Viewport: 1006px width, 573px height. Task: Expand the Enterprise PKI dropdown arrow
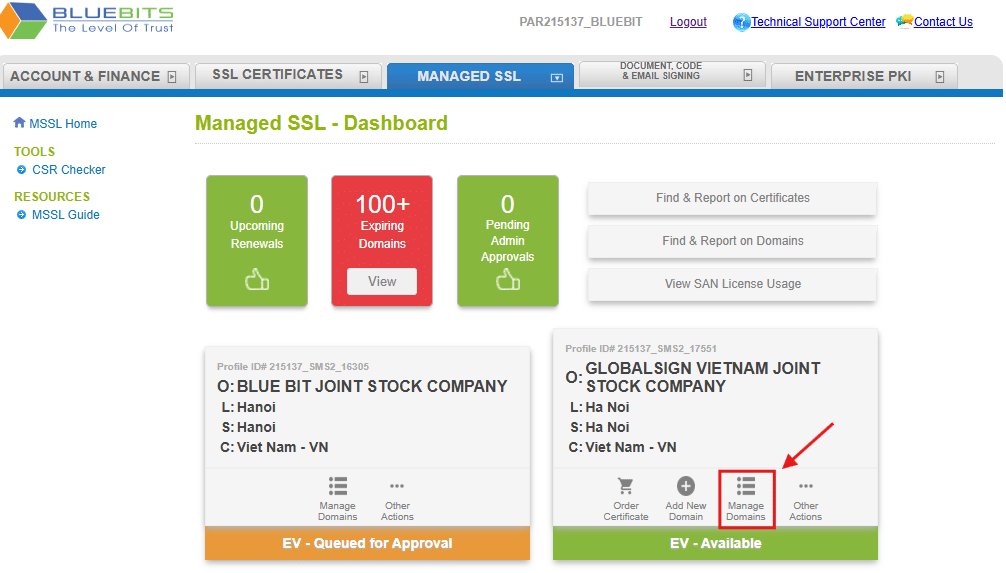coord(939,76)
